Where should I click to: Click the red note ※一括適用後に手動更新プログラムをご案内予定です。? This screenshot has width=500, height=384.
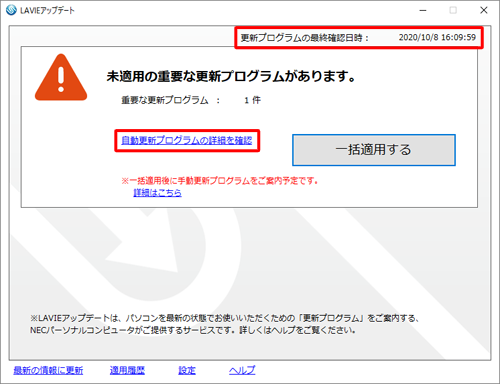[x=220, y=181]
